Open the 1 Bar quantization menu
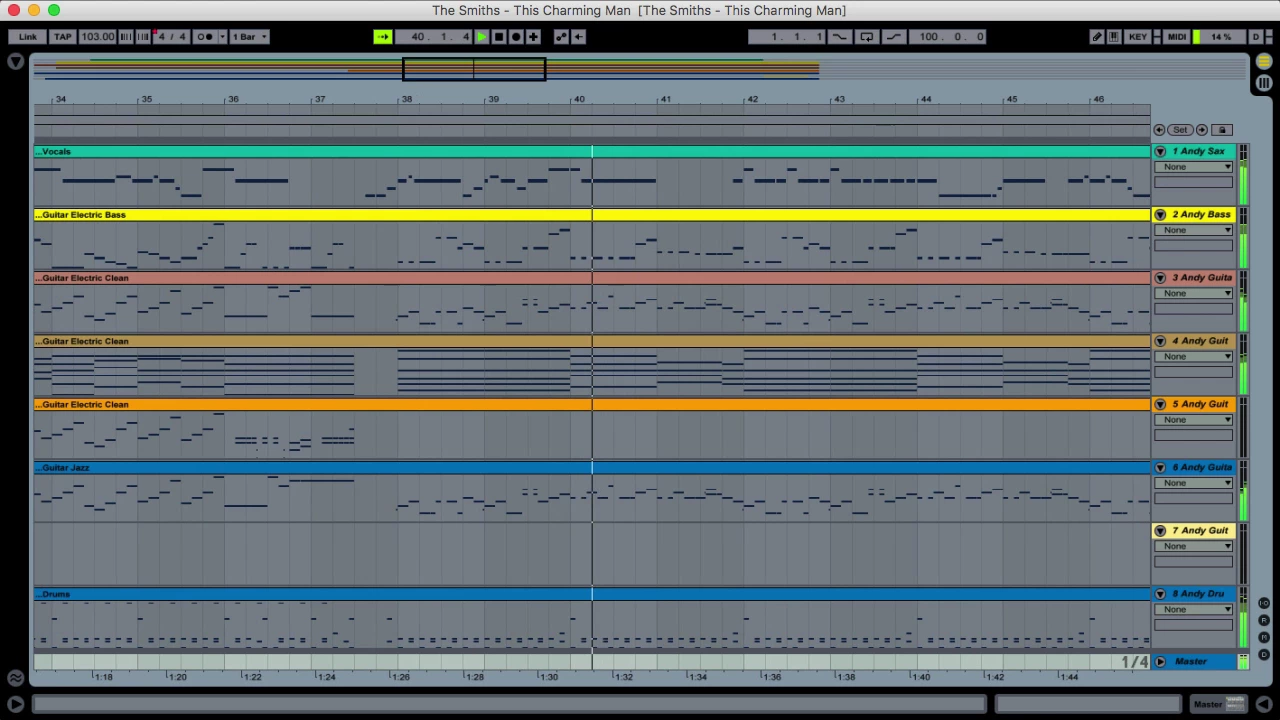Image resolution: width=1280 pixels, height=720 pixels. point(249,37)
